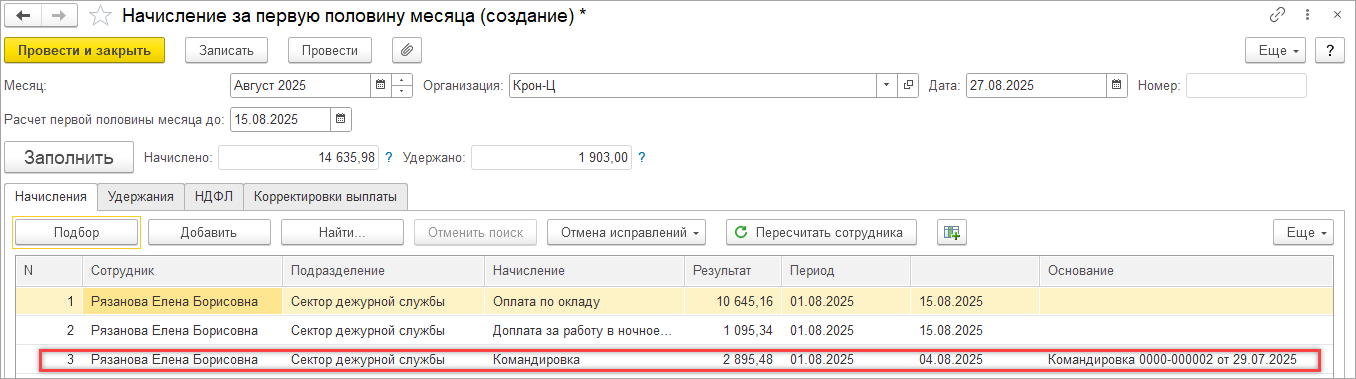The height and width of the screenshot is (379, 1356).
Task: Open basis Командировка 0000-000002 от 29.07.2025
Action: click(x=1172, y=359)
